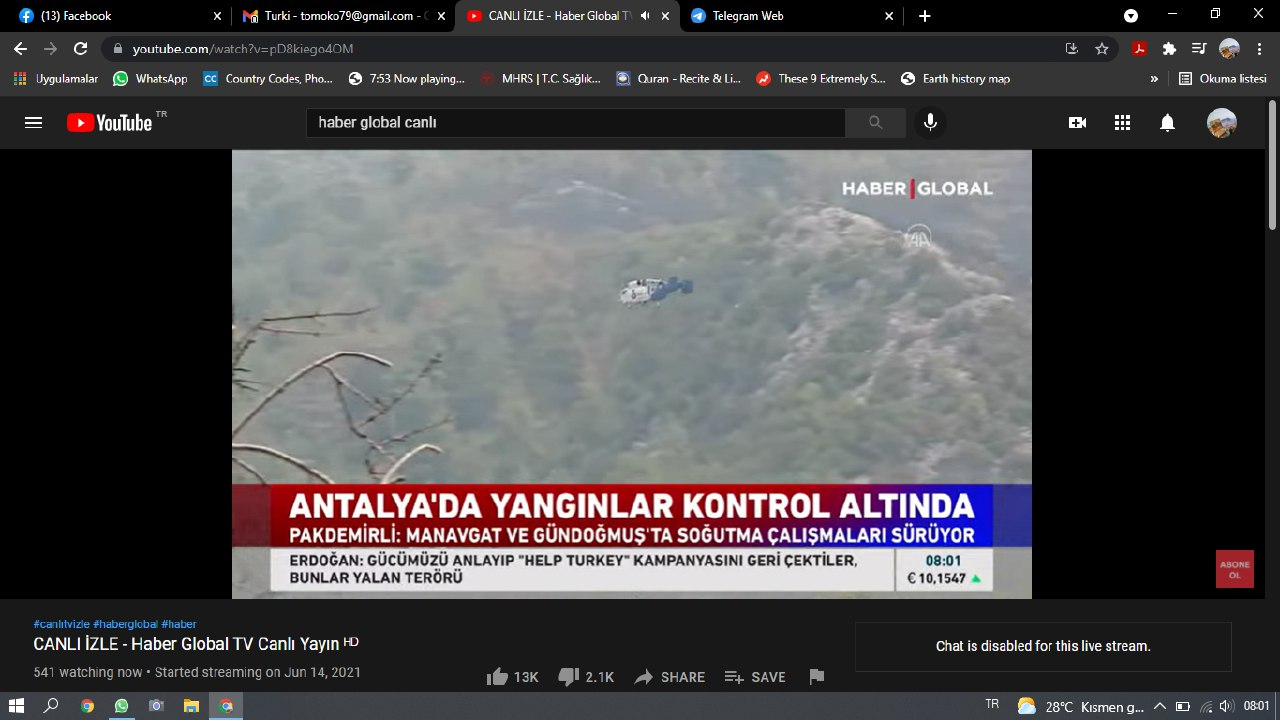This screenshot has width=1280, height=720.
Task: Bookmark this page with star icon
Action: tap(1102, 48)
